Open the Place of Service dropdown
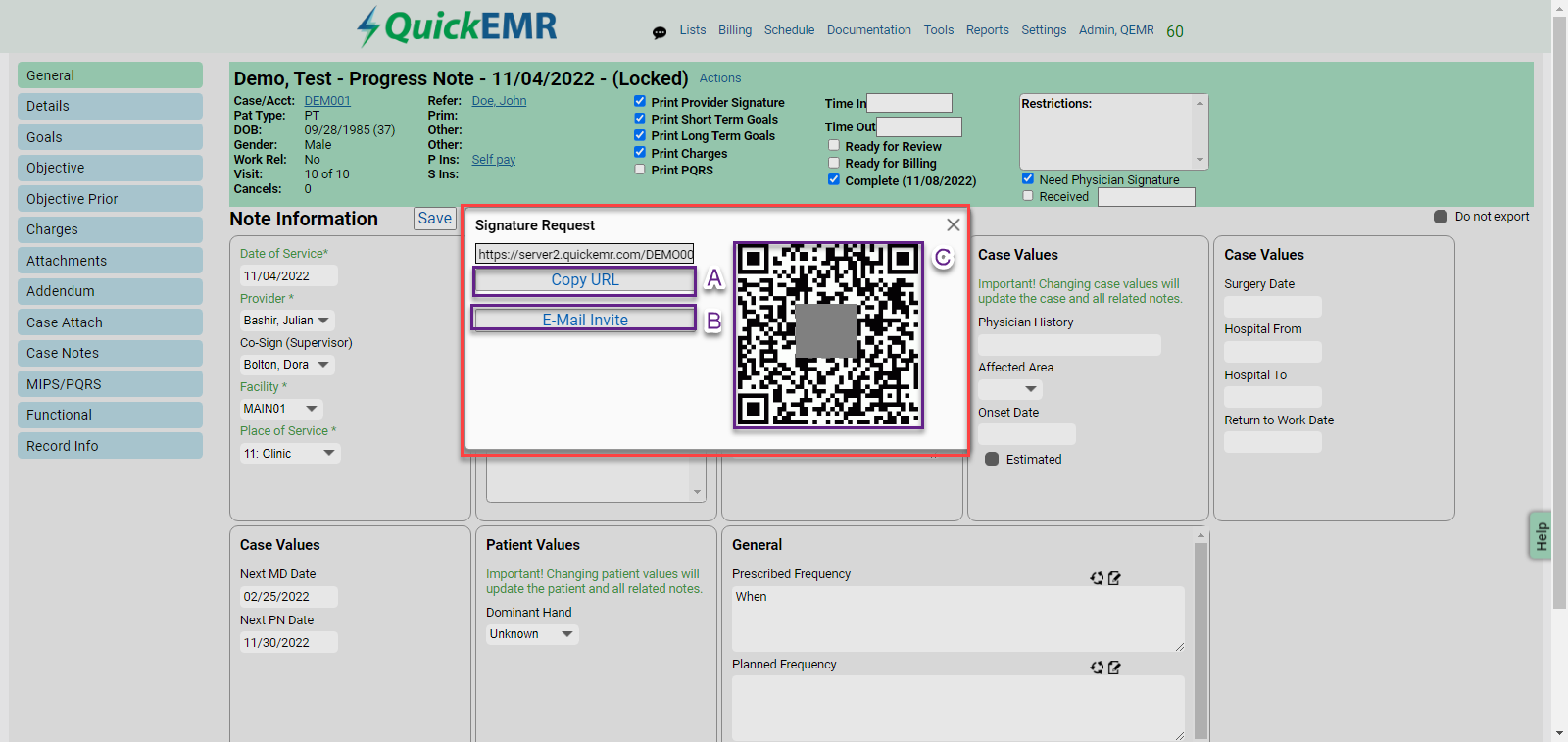This screenshot has height=742, width=1568. pyautogui.click(x=290, y=454)
